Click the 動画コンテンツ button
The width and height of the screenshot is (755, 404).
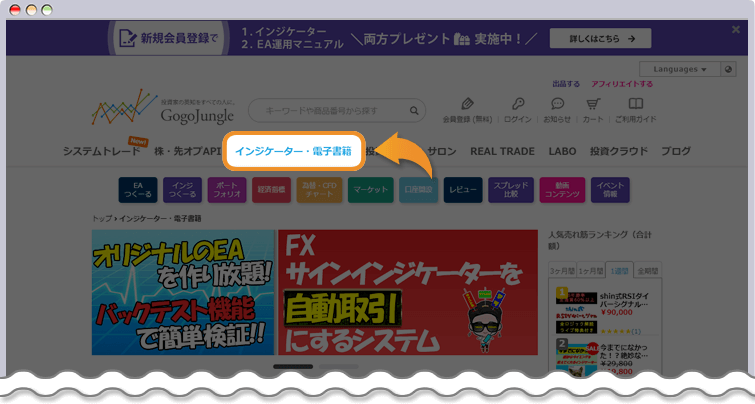[562, 190]
